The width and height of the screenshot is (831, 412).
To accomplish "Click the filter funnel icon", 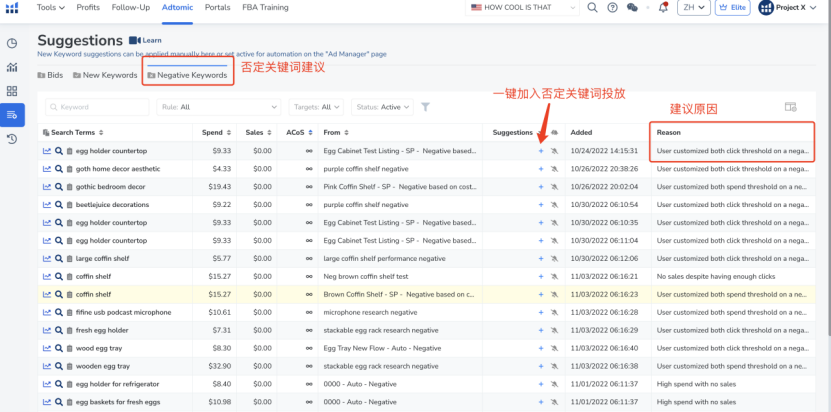I will tap(425, 107).
